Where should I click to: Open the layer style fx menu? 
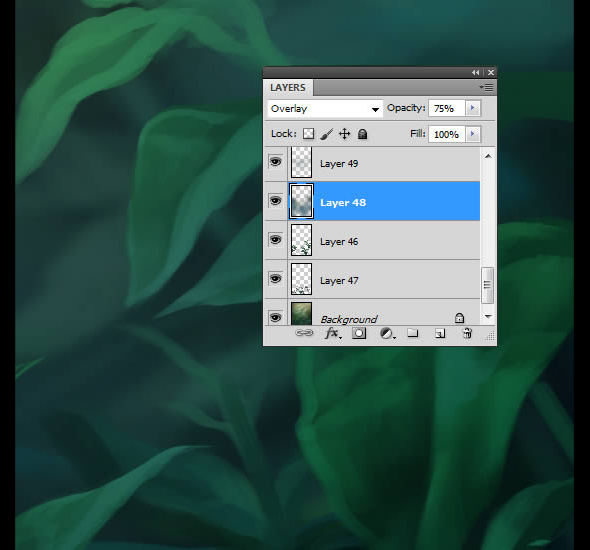pyautogui.click(x=333, y=333)
